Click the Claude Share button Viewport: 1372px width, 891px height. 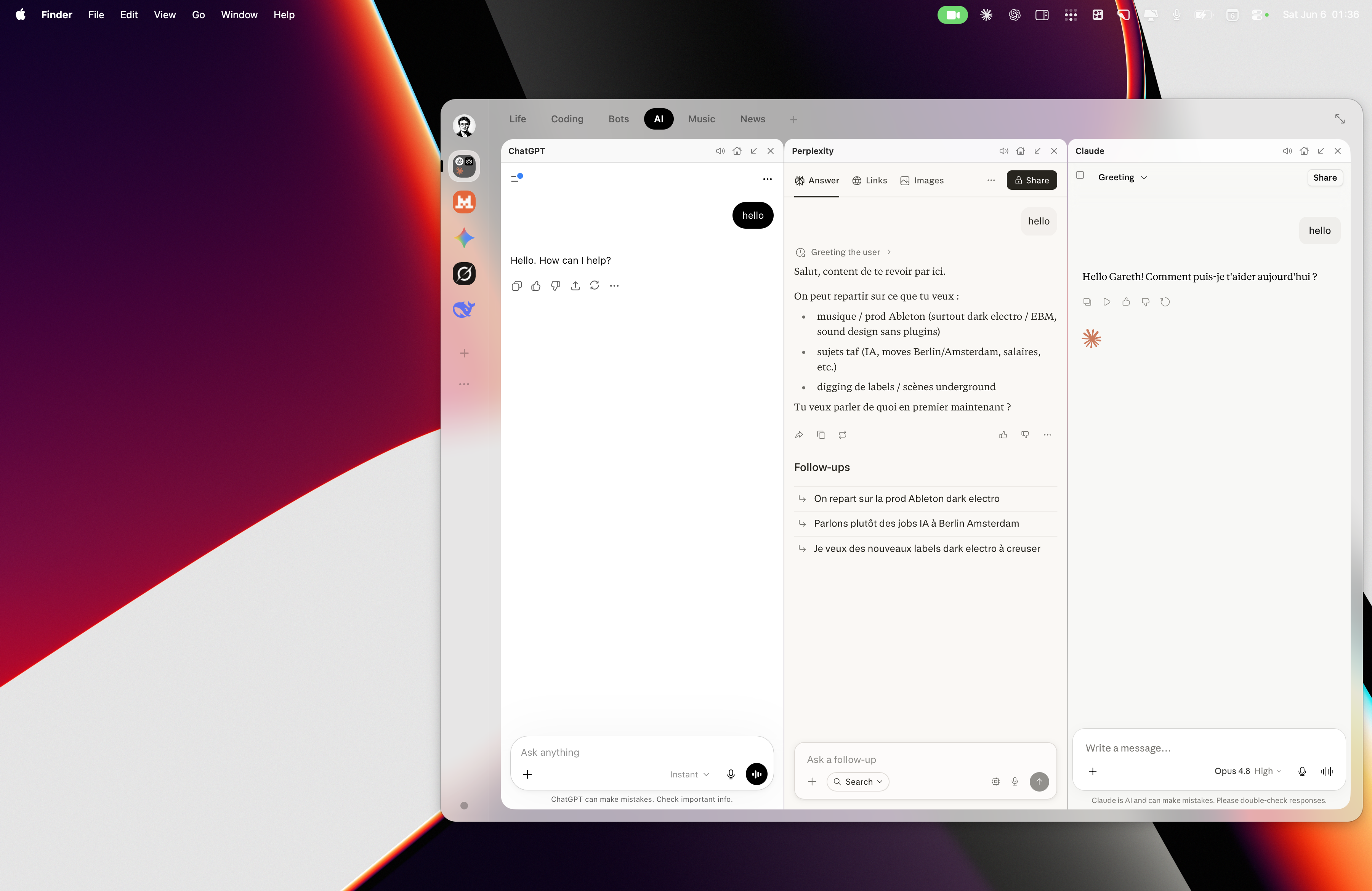[x=1325, y=178]
